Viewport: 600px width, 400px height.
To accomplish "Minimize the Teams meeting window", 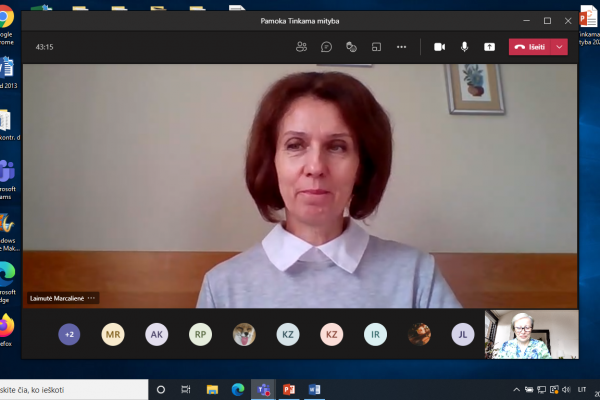I will (527, 21).
